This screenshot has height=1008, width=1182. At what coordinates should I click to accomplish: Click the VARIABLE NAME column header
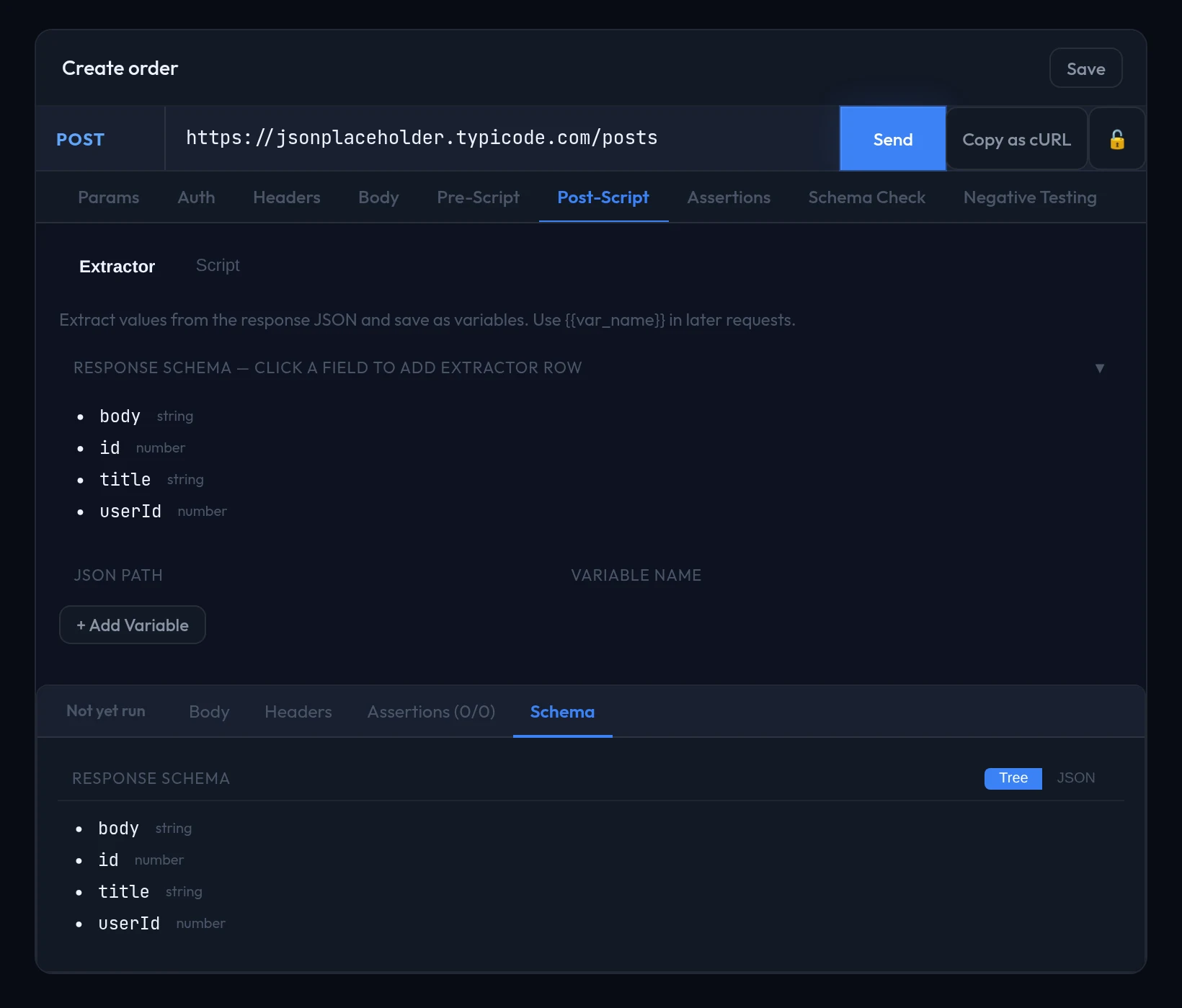[636, 575]
